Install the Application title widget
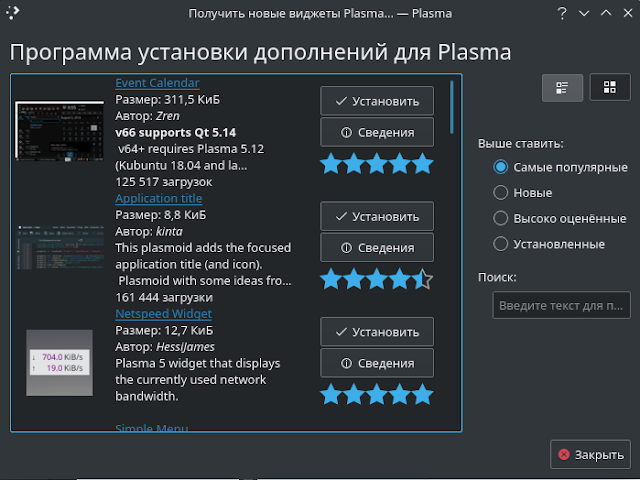The width and height of the screenshot is (640, 480). 377,216
